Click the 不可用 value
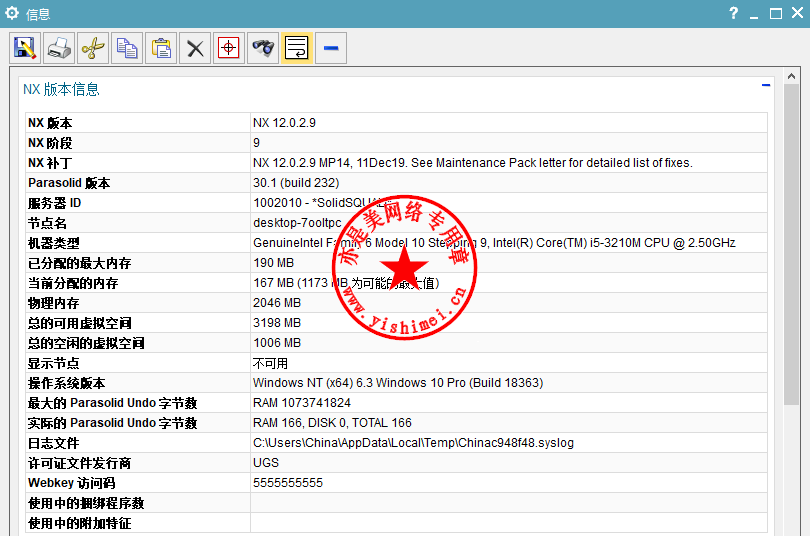Viewport: 810px width, 536px height. [270, 364]
